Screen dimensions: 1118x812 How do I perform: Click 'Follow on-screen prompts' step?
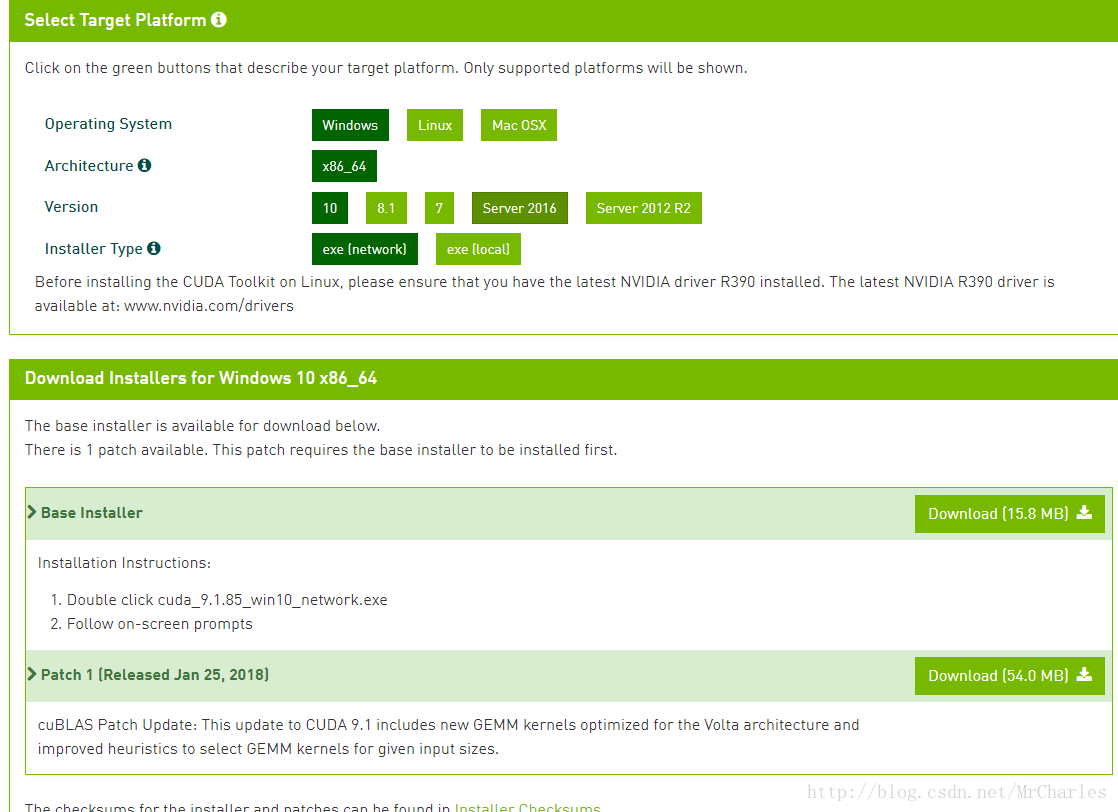tap(160, 624)
